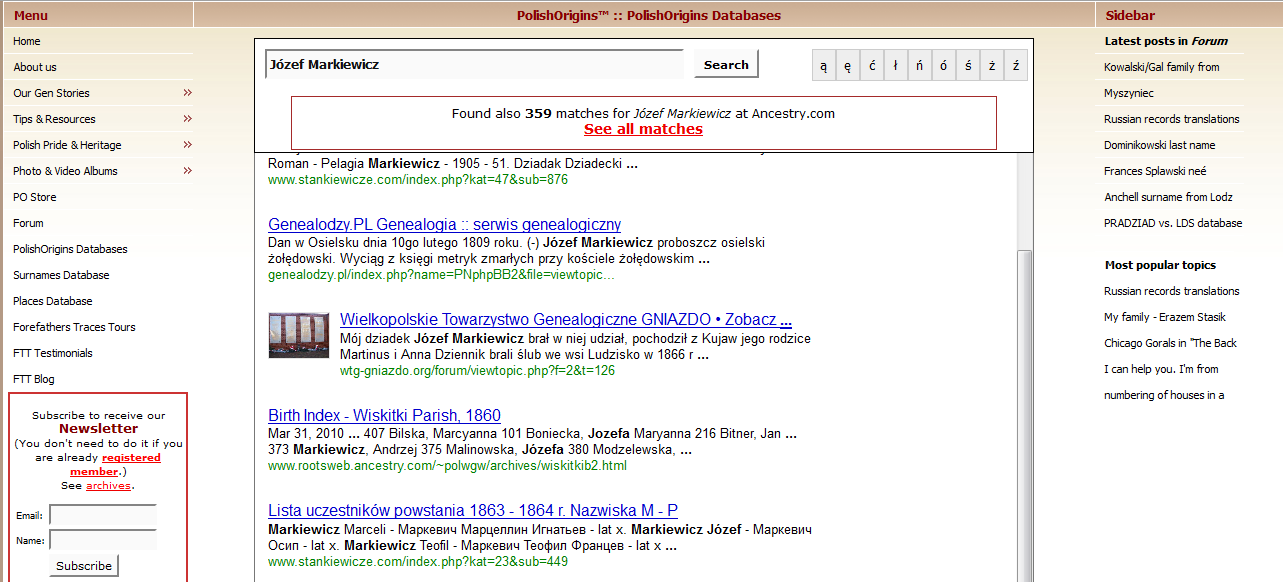Screen dimensions: 1283x582
Task: Open Myszyniec forum post
Action: (1129, 93)
